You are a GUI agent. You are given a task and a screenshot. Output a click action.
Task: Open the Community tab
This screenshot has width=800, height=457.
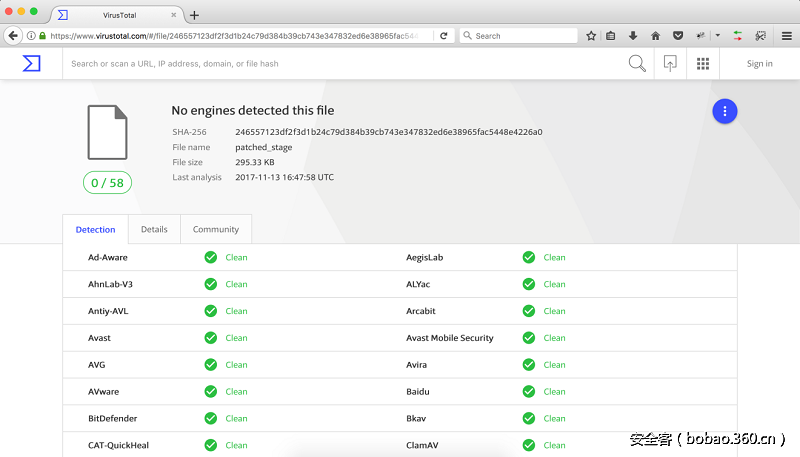click(216, 229)
